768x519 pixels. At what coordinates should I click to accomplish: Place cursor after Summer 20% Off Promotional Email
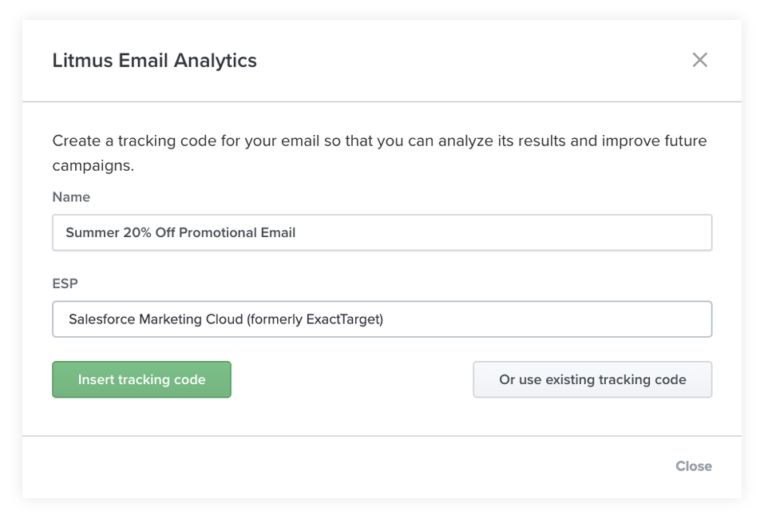point(297,233)
